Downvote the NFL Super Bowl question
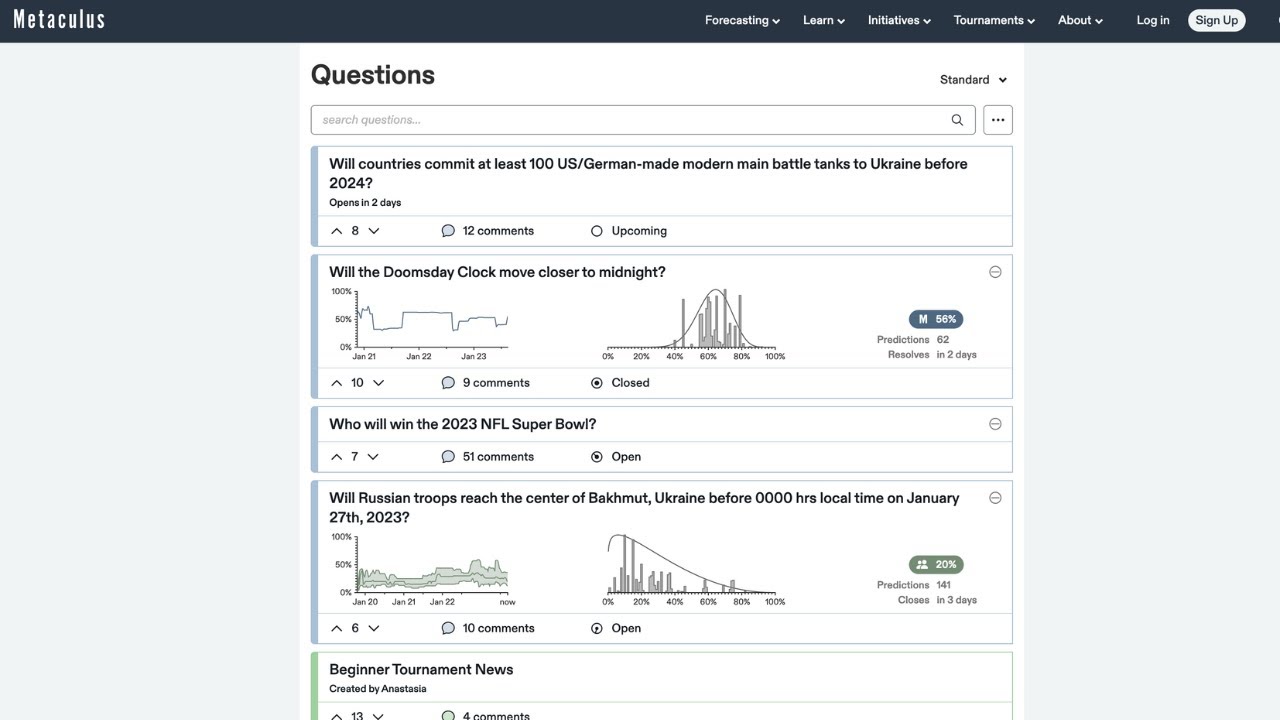This screenshot has height=720, width=1280. coord(373,457)
